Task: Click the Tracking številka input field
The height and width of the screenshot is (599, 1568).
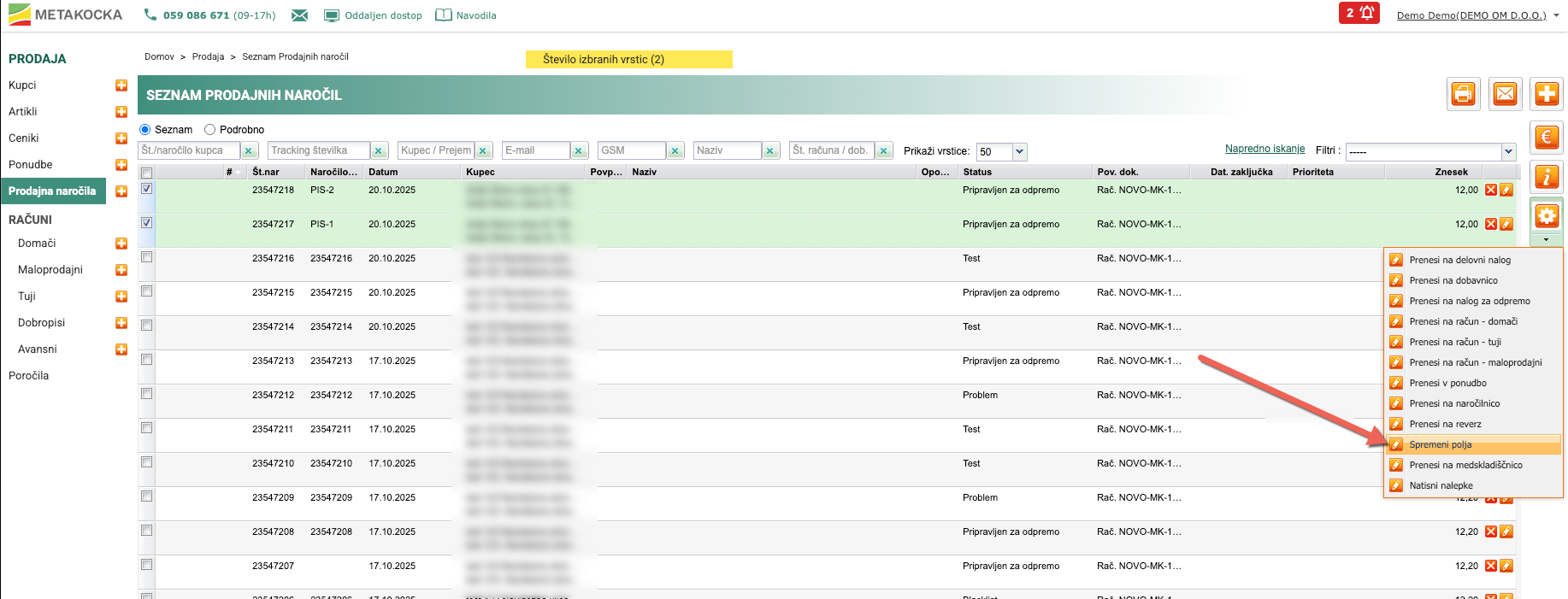Action: [319, 150]
